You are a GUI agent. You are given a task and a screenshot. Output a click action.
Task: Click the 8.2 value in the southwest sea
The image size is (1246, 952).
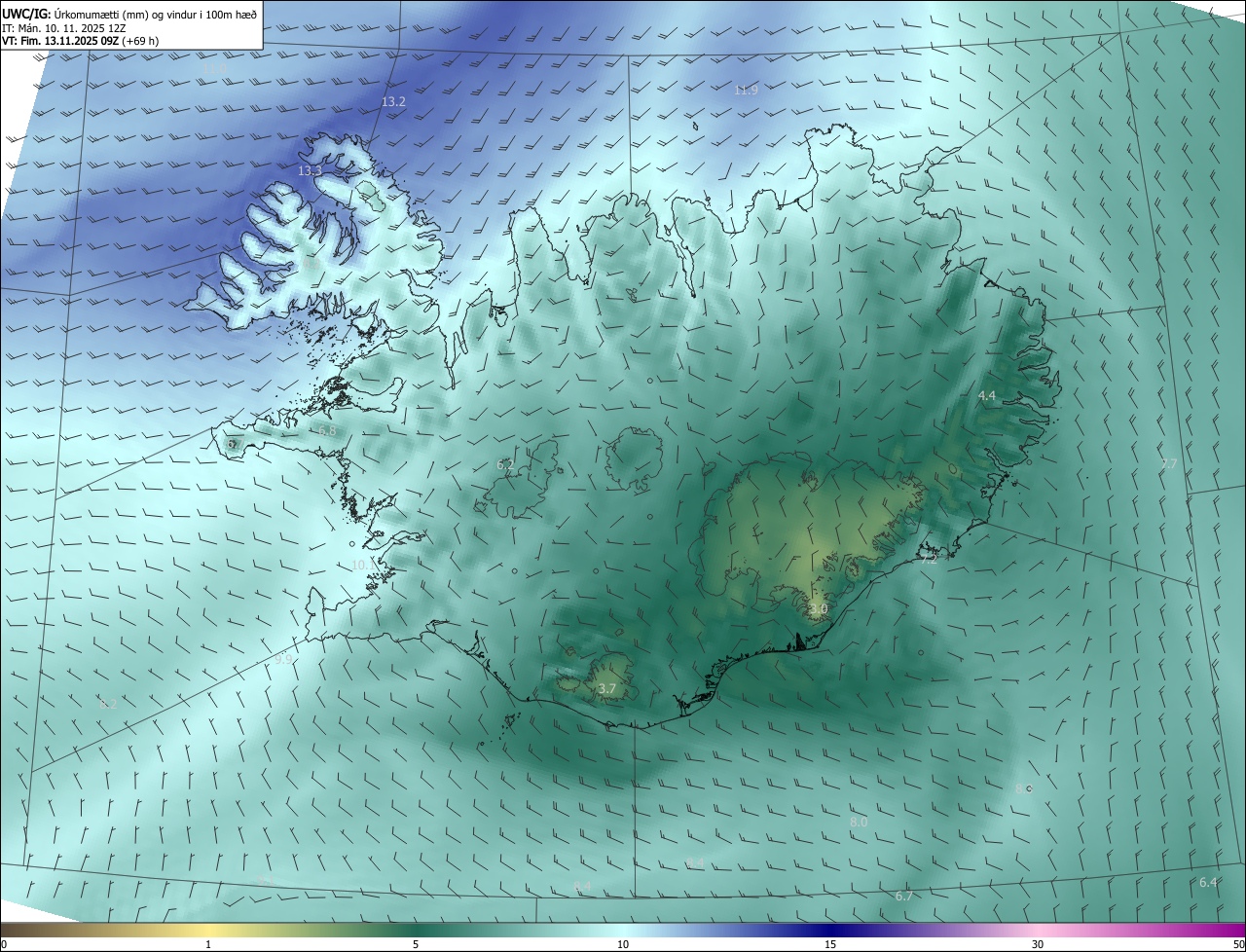[108, 703]
